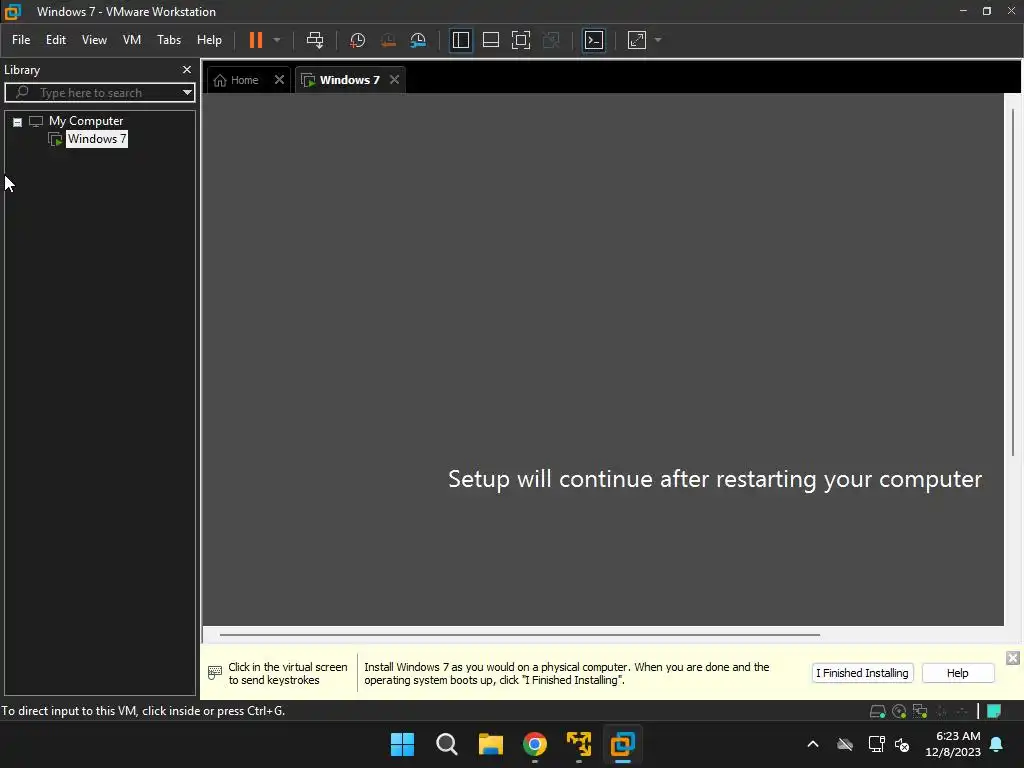Click the VM horizontal scrollbar
Viewport: 1024px width, 768px height.
(520, 634)
